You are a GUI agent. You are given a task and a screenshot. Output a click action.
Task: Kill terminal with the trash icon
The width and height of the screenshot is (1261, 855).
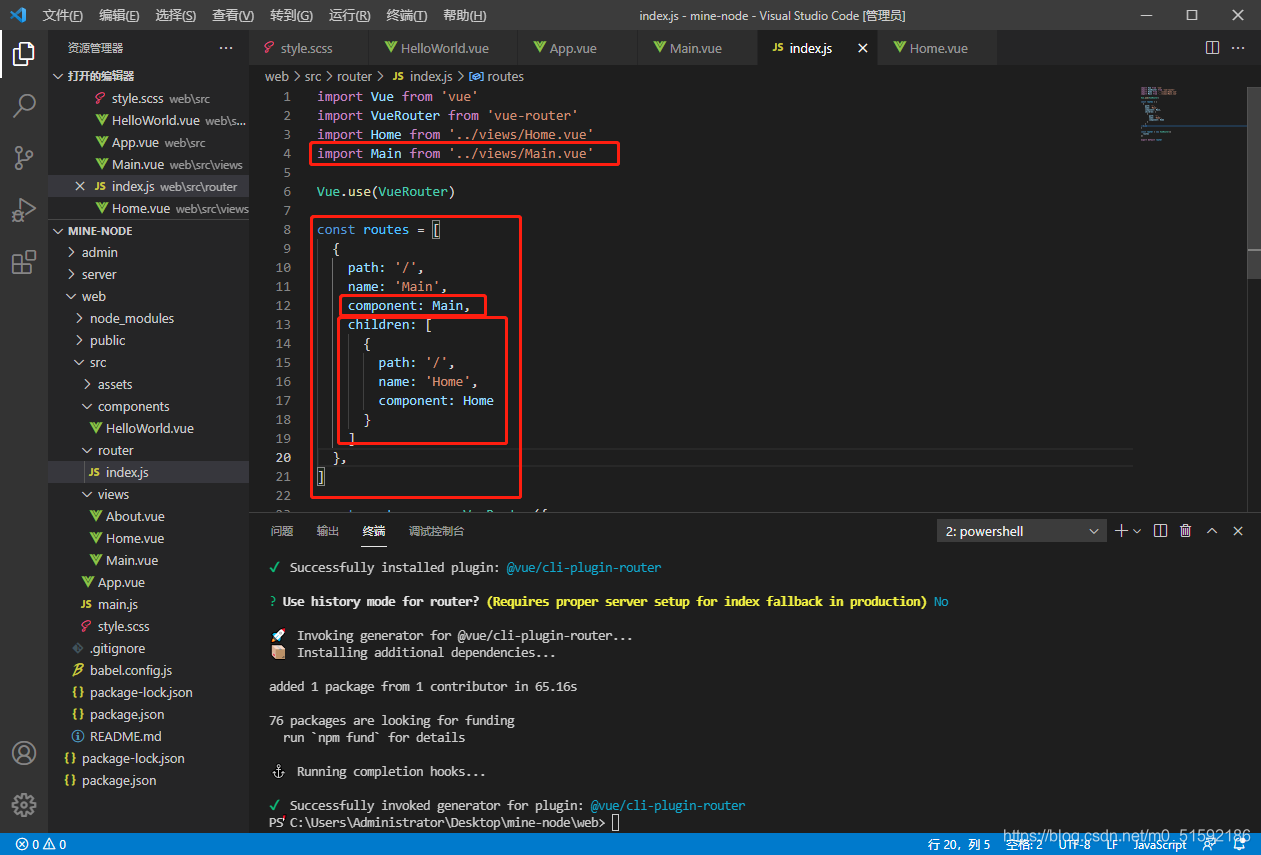1186,531
